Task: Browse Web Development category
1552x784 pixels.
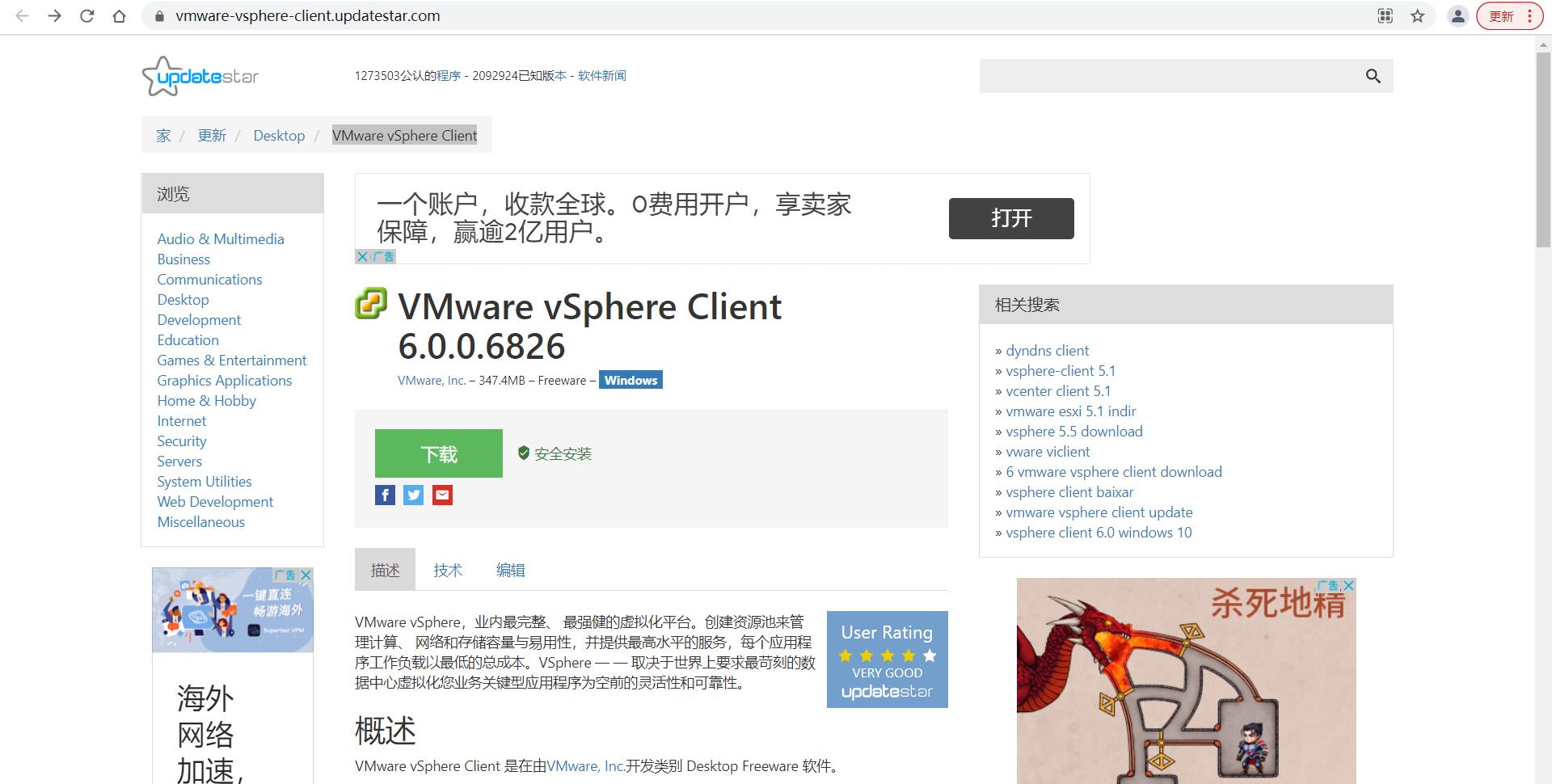Action: click(x=215, y=502)
